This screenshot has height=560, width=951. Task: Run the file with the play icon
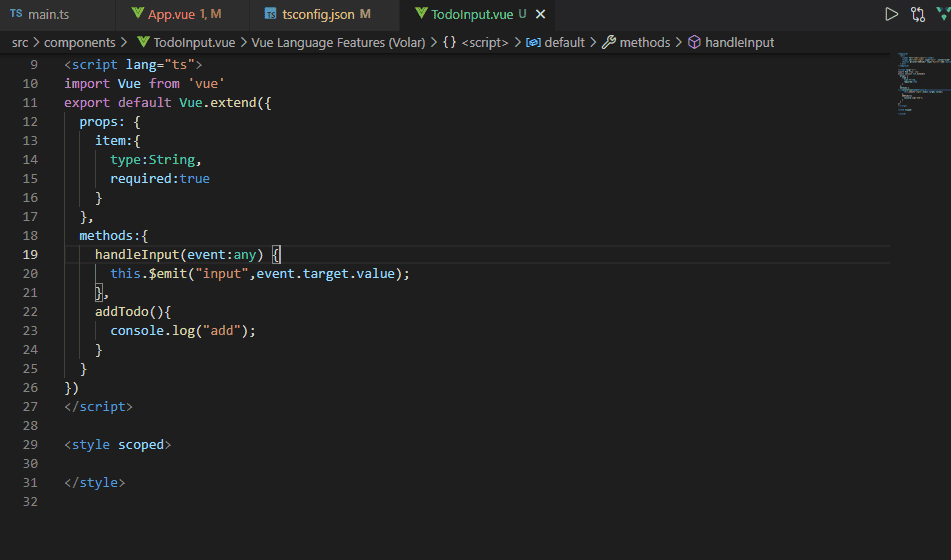pyautogui.click(x=891, y=14)
